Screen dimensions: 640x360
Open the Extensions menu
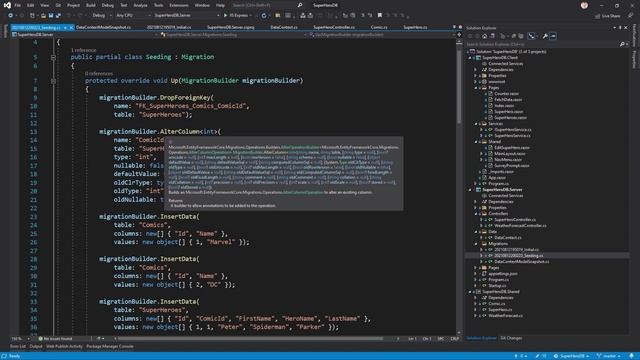point(179,5)
